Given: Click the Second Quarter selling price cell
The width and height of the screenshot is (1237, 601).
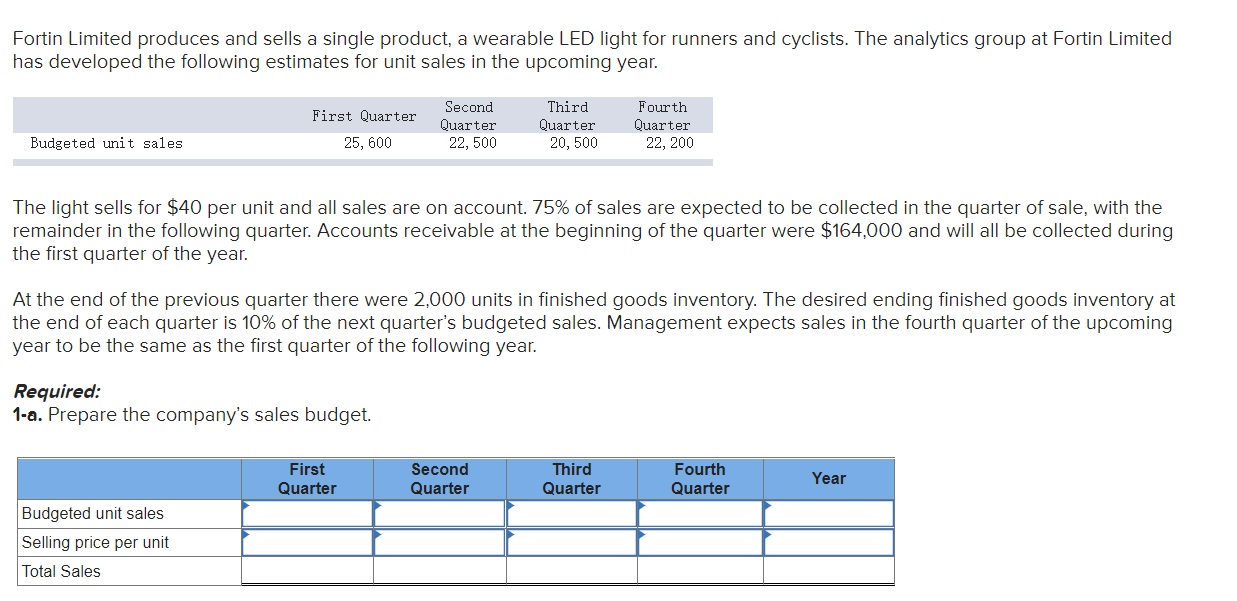Looking at the screenshot, I should [x=440, y=542].
